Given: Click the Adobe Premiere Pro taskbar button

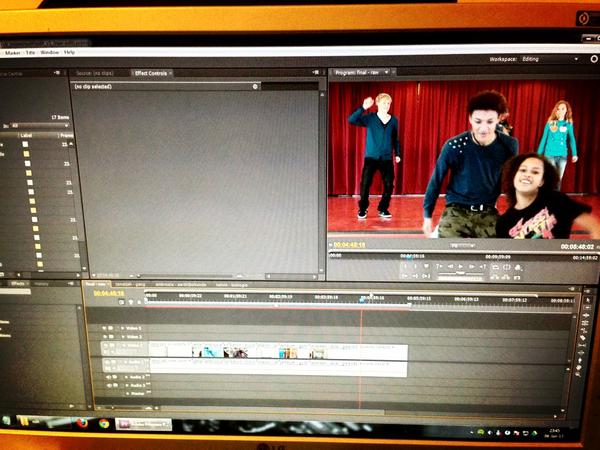Looking at the screenshot, I should click(143, 424).
